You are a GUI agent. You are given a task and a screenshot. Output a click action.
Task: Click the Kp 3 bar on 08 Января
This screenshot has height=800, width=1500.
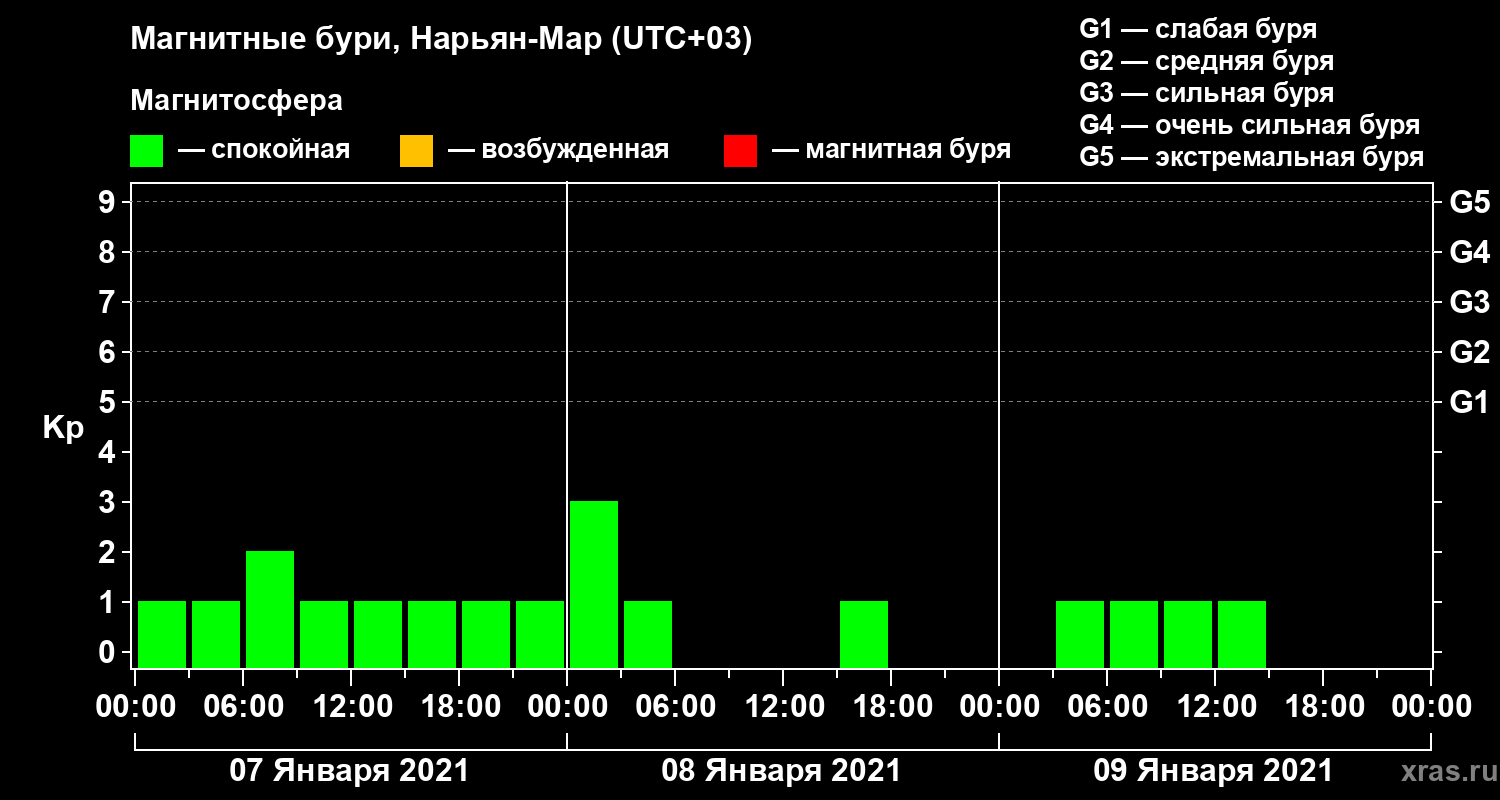pyautogui.click(x=594, y=584)
